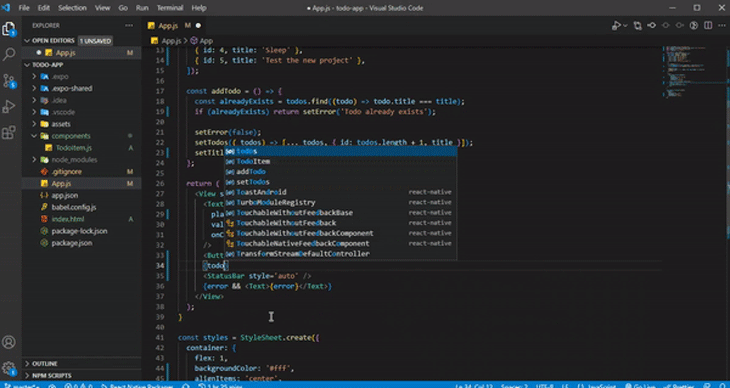Screen dimensions: 730x388
Task: Open the dropdown arrow beside the run icon
Action: click(625, 26)
